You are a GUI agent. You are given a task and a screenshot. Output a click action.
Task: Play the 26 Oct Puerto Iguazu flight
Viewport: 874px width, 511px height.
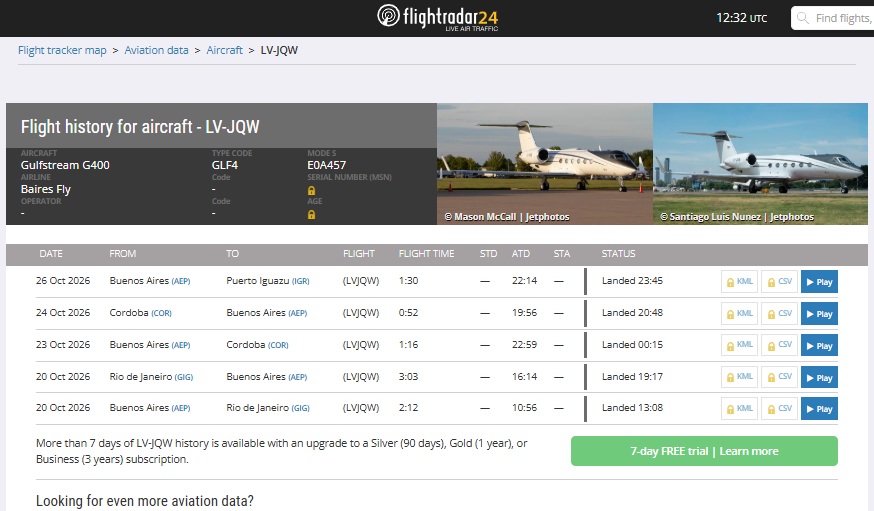[x=819, y=281]
